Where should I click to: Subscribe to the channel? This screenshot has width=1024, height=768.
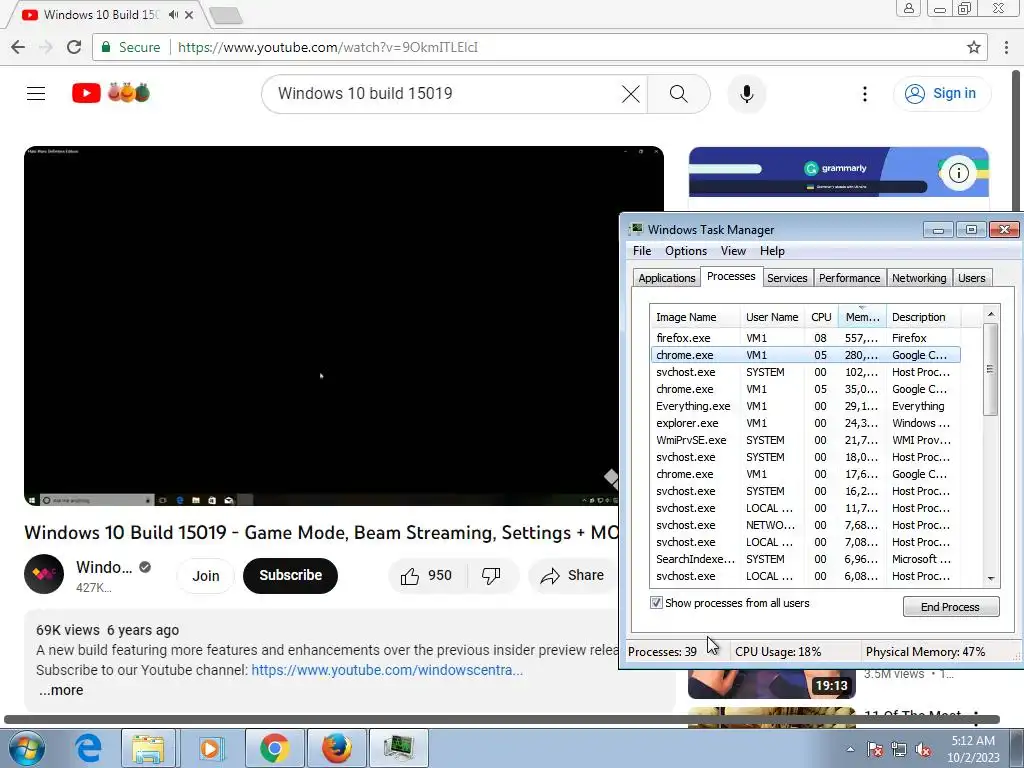(x=291, y=575)
